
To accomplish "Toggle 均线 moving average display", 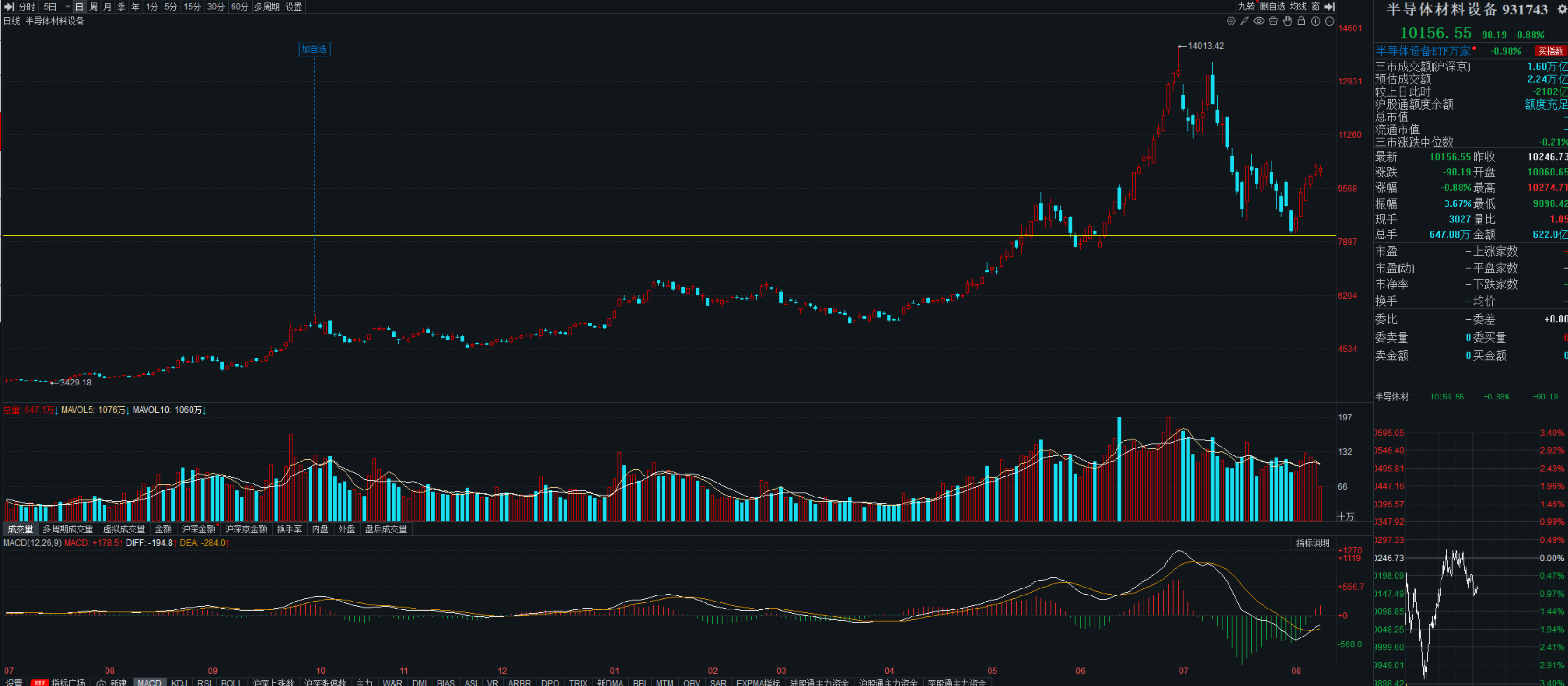I will click(x=1298, y=7).
